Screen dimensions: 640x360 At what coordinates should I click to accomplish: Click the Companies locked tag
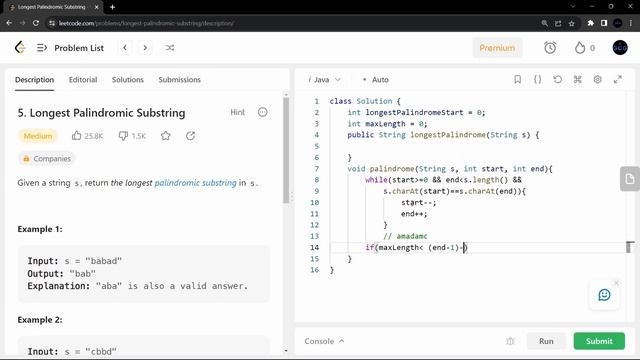(47, 158)
